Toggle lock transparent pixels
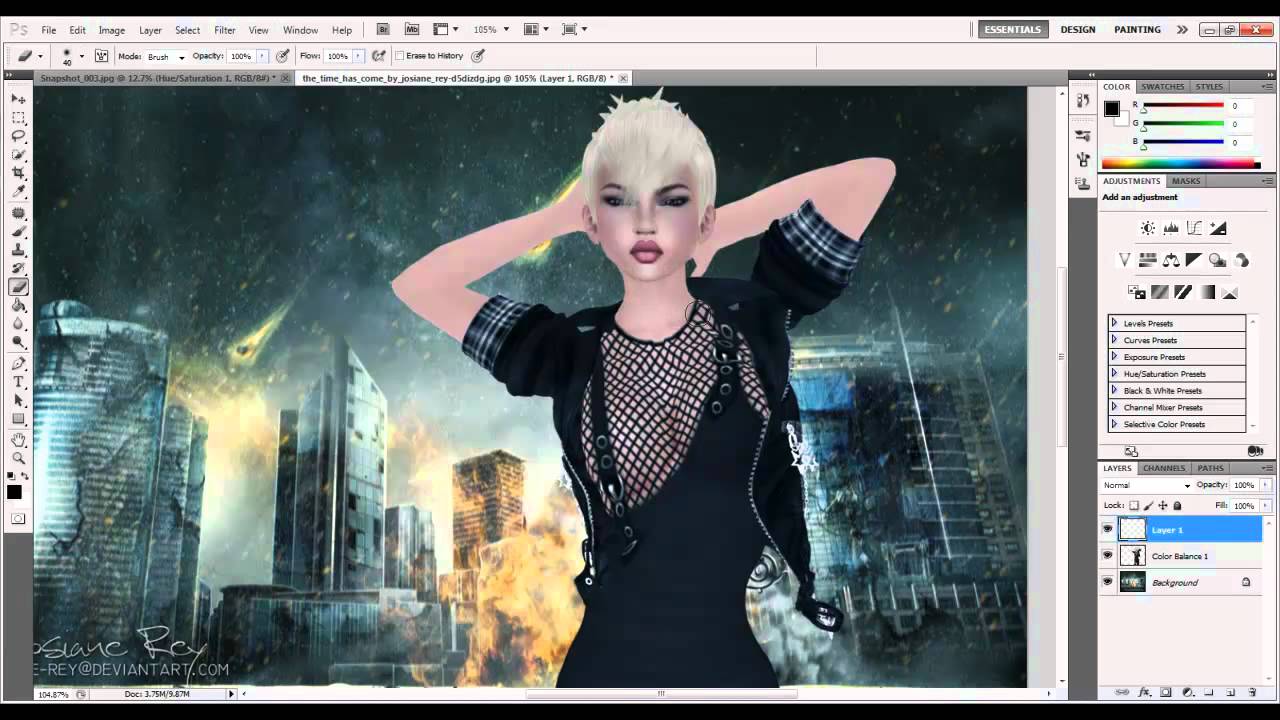The width and height of the screenshot is (1280, 720). 1134,506
